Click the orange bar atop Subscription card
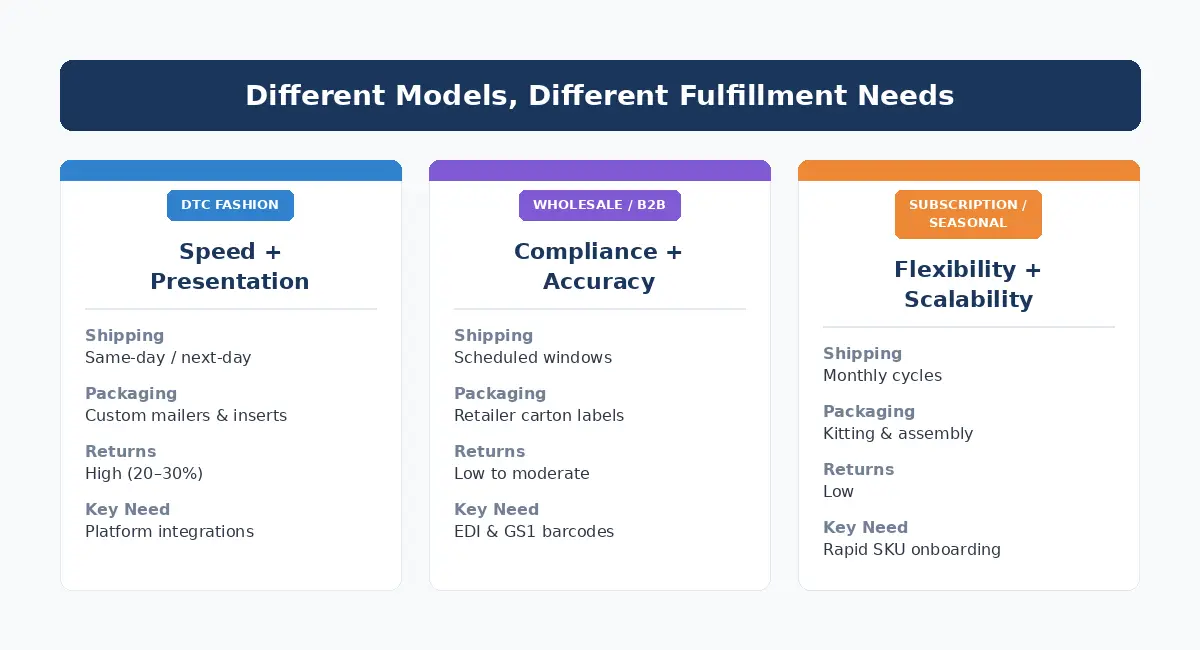Screen dimensions: 1200x650 pyautogui.click(x=968, y=171)
